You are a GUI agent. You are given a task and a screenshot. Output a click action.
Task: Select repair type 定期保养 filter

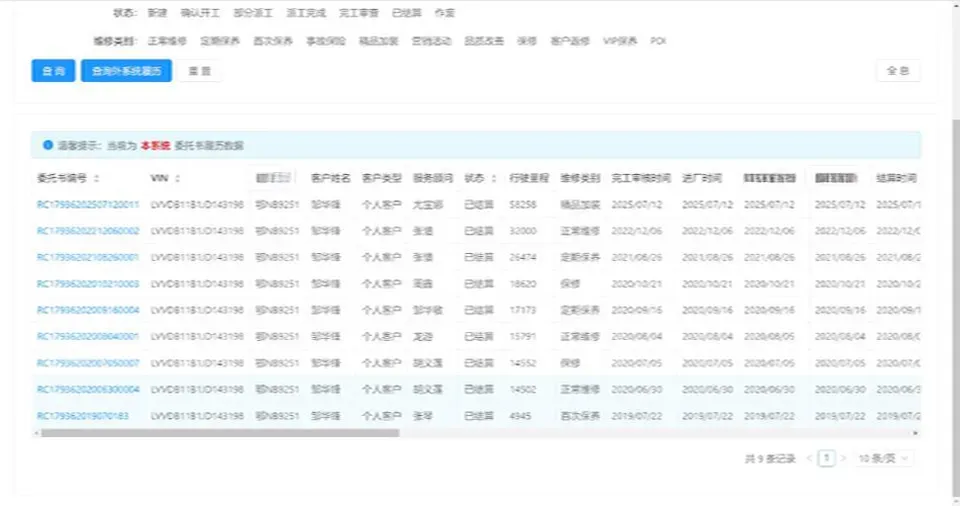click(x=220, y=41)
